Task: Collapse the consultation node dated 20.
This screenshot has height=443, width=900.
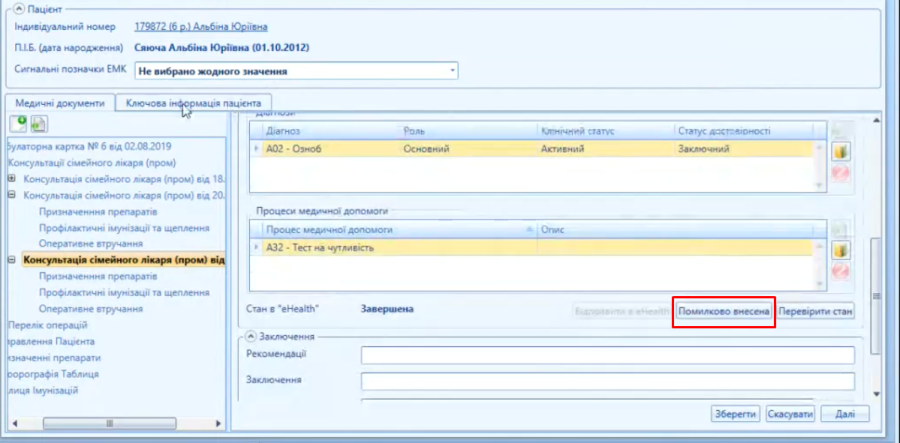Action: 11,195
